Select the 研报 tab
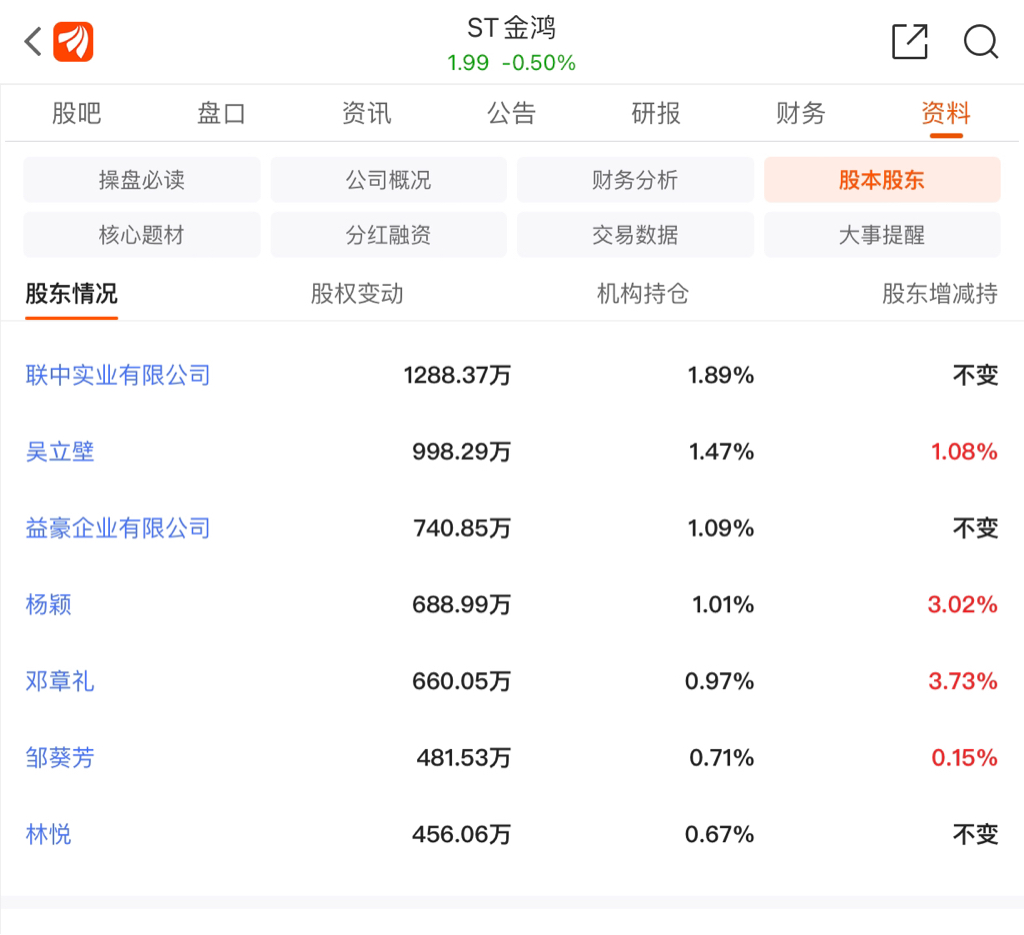1024x935 pixels. coord(656,113)
